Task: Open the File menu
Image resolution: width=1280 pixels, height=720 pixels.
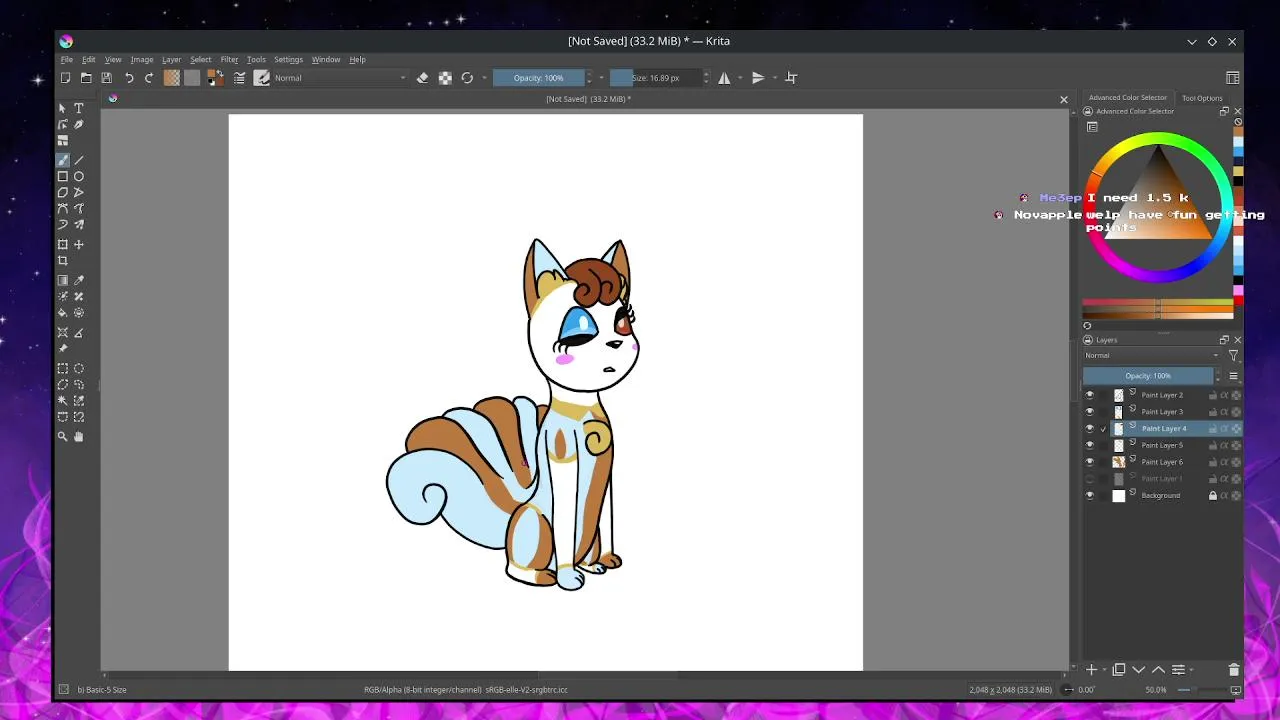Action: point(67,59)
